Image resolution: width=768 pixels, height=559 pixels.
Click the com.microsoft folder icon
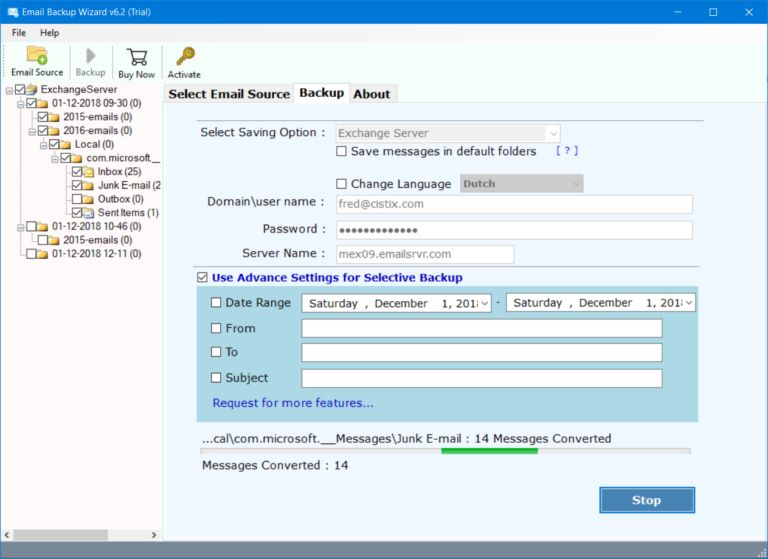click(77, 158)
